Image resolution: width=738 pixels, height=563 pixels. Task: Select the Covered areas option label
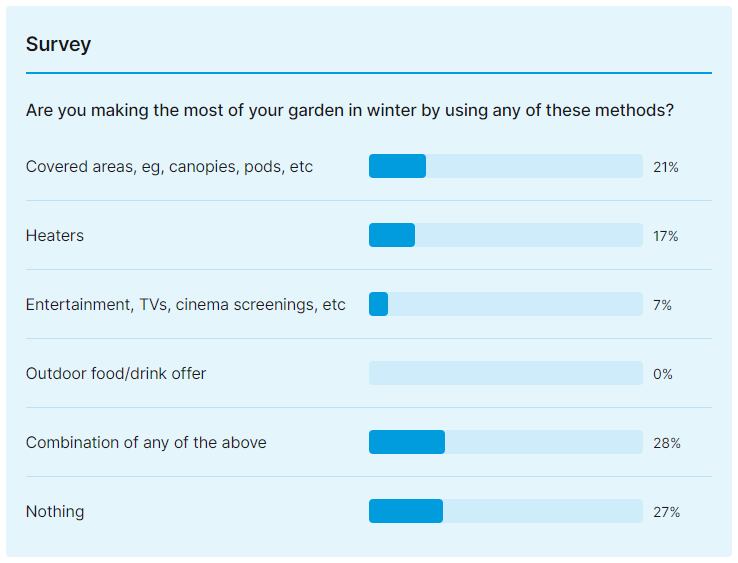click(169, 167)
